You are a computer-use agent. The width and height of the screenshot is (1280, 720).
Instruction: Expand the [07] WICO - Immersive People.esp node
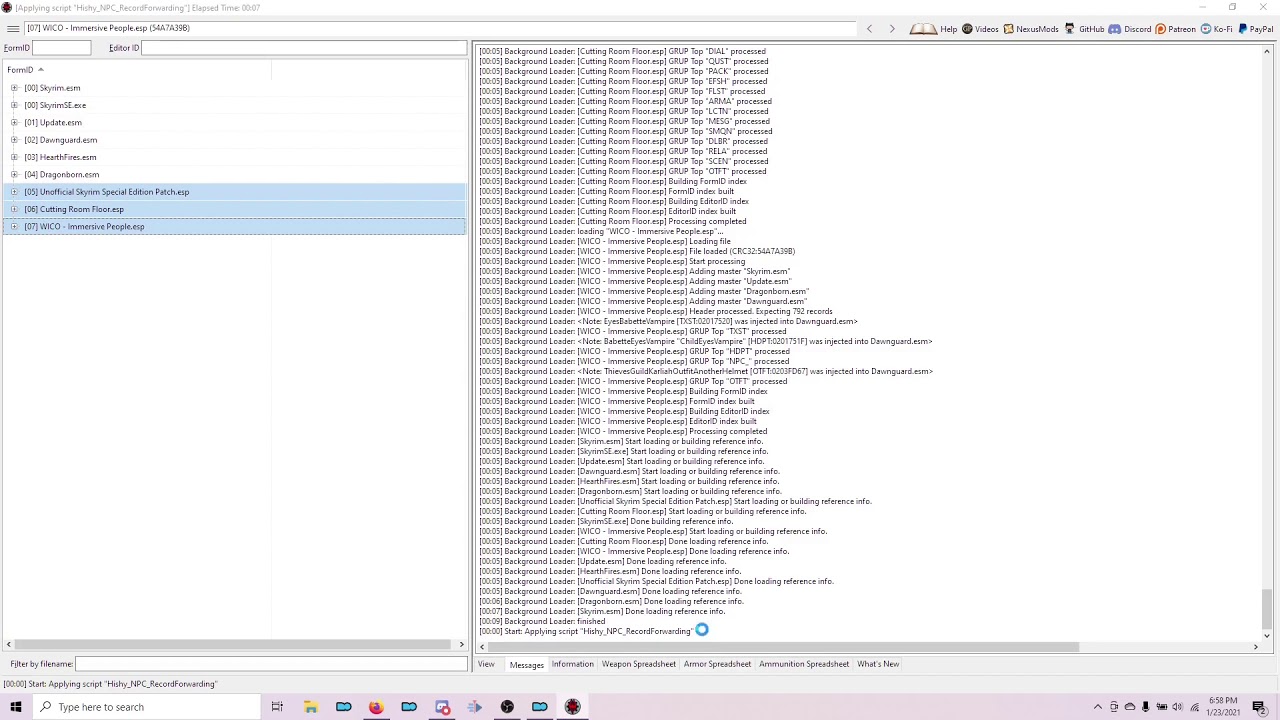(14, 226)
